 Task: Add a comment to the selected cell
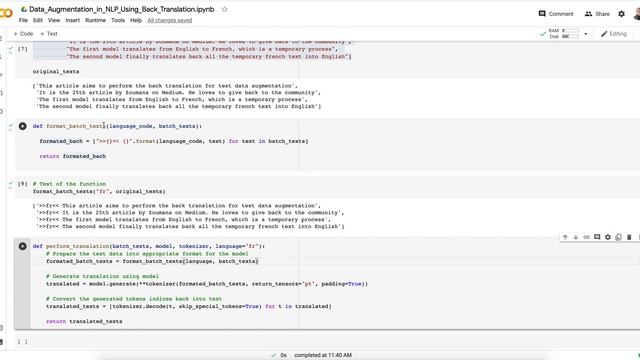click(597, 237)
